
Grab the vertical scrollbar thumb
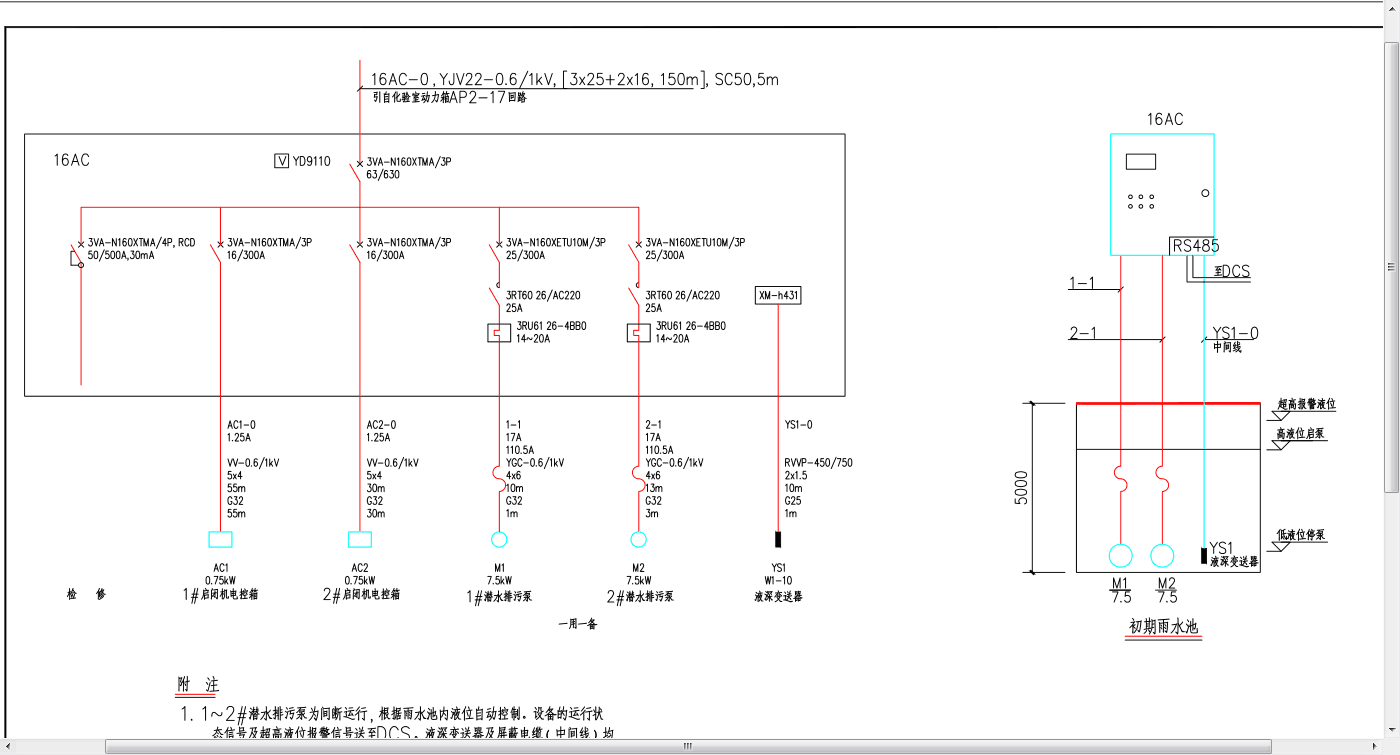1392,267
